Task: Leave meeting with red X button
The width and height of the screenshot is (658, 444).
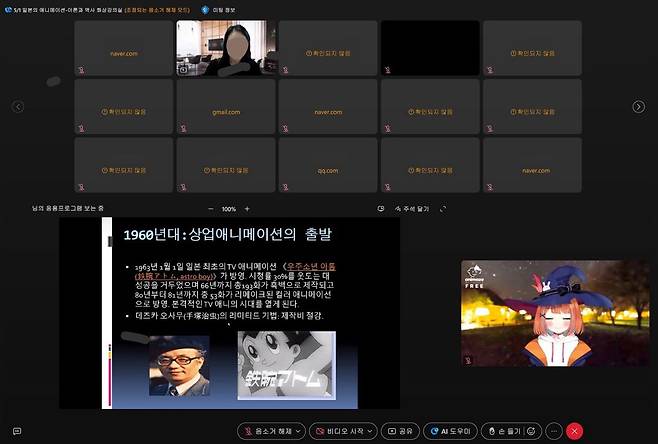Action: [x=574, y=431]
